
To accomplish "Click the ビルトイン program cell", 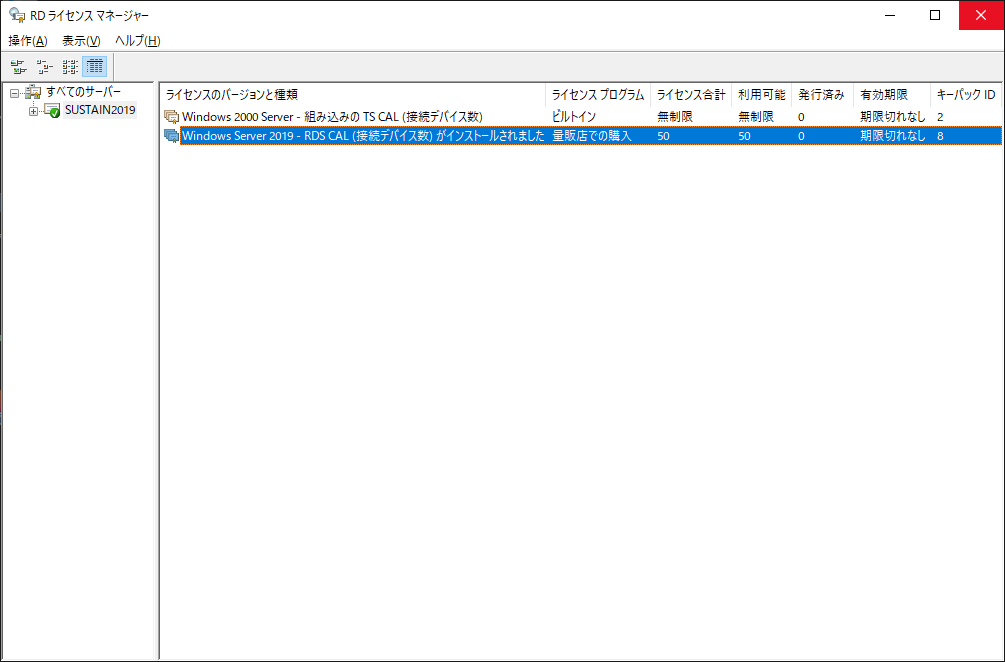I will click(574, 117).
